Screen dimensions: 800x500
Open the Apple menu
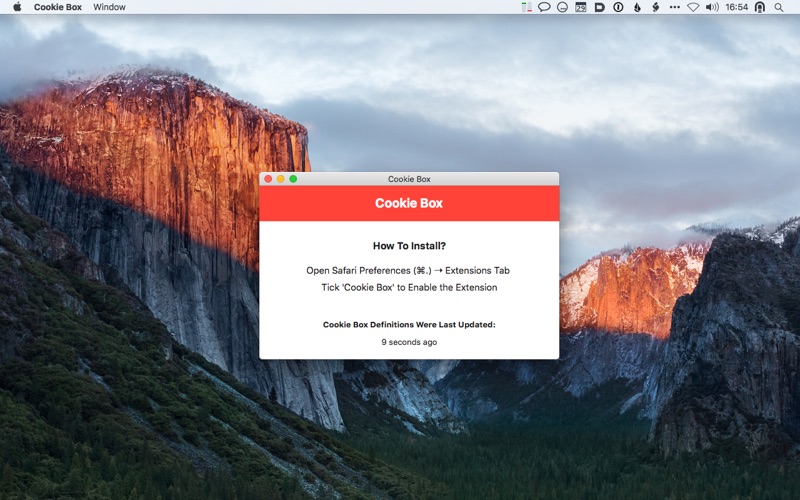pyautogui.click(x=17, y=7)
